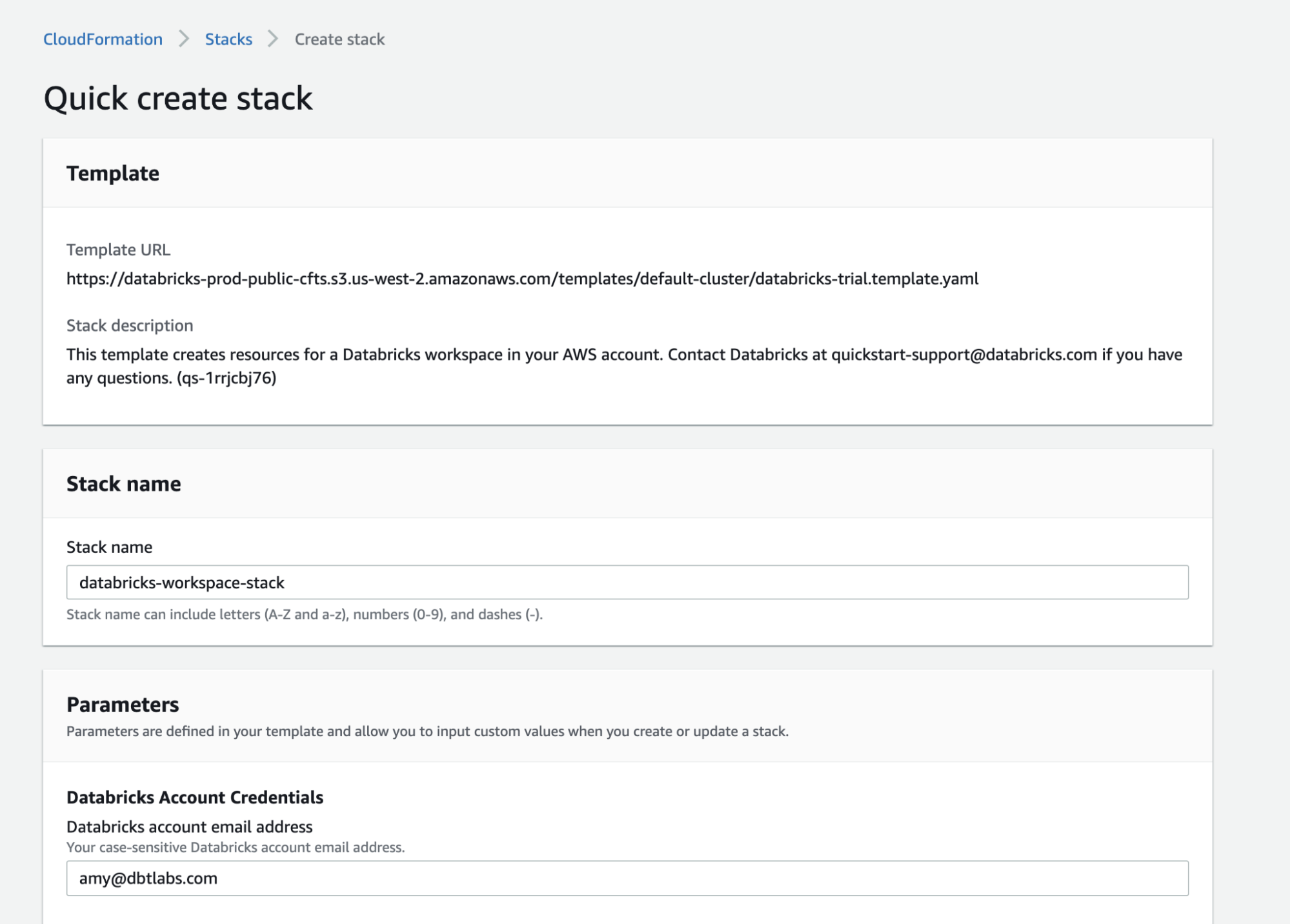
Task: Click the Template URL text
Action: (x=118, y=250)
